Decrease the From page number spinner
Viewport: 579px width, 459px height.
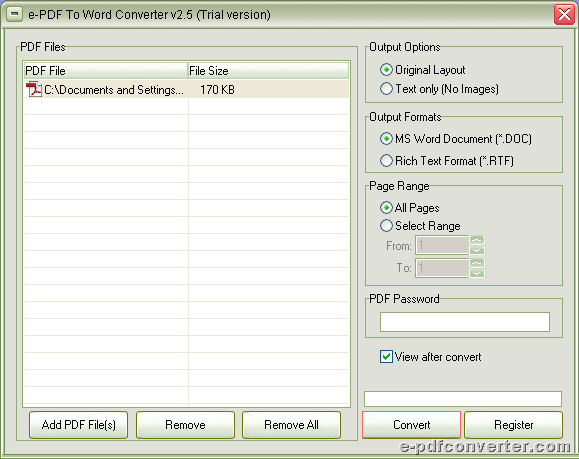coord(477,250)
